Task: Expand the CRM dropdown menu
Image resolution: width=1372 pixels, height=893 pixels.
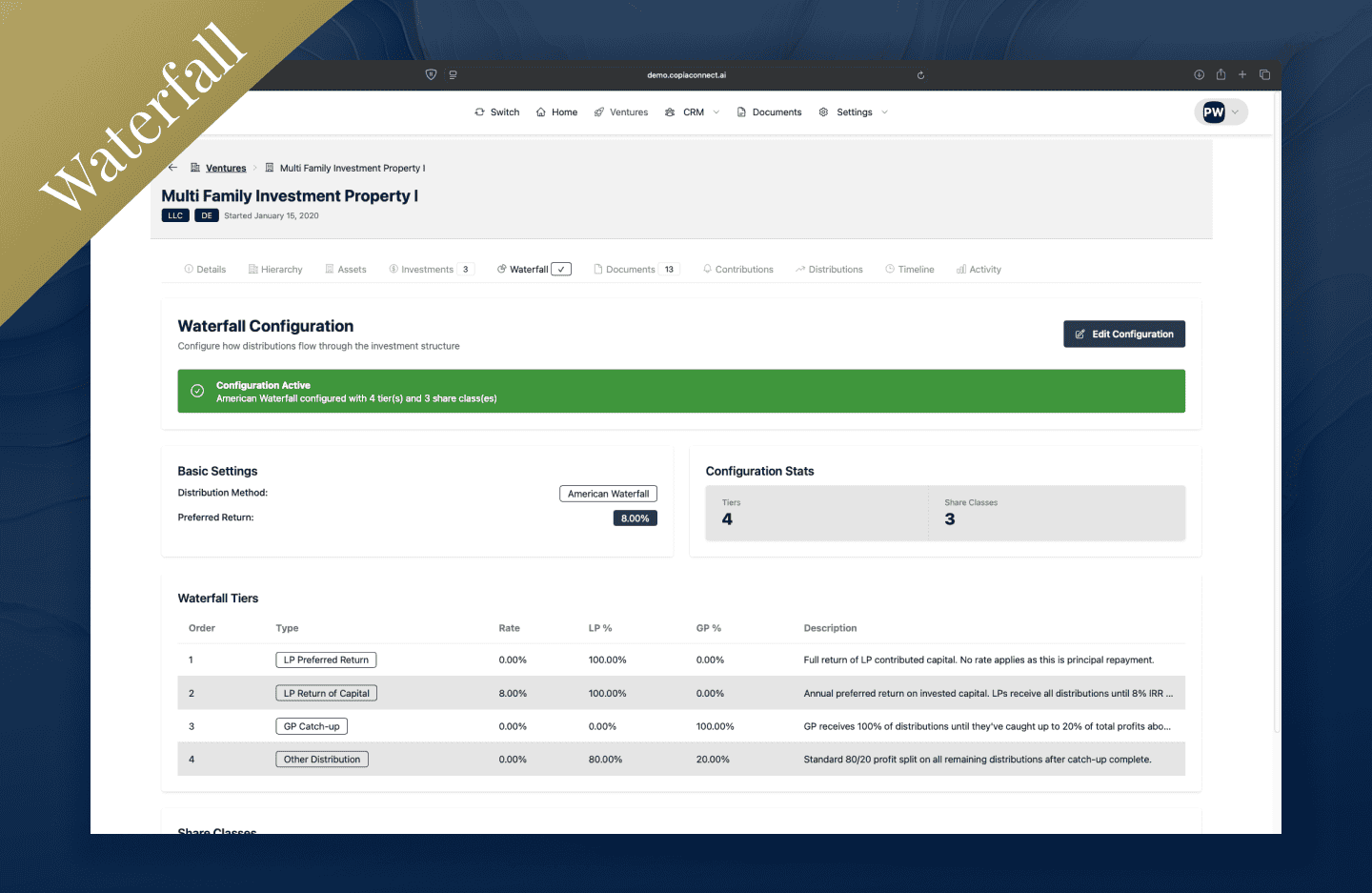Action: click(716, 112)
